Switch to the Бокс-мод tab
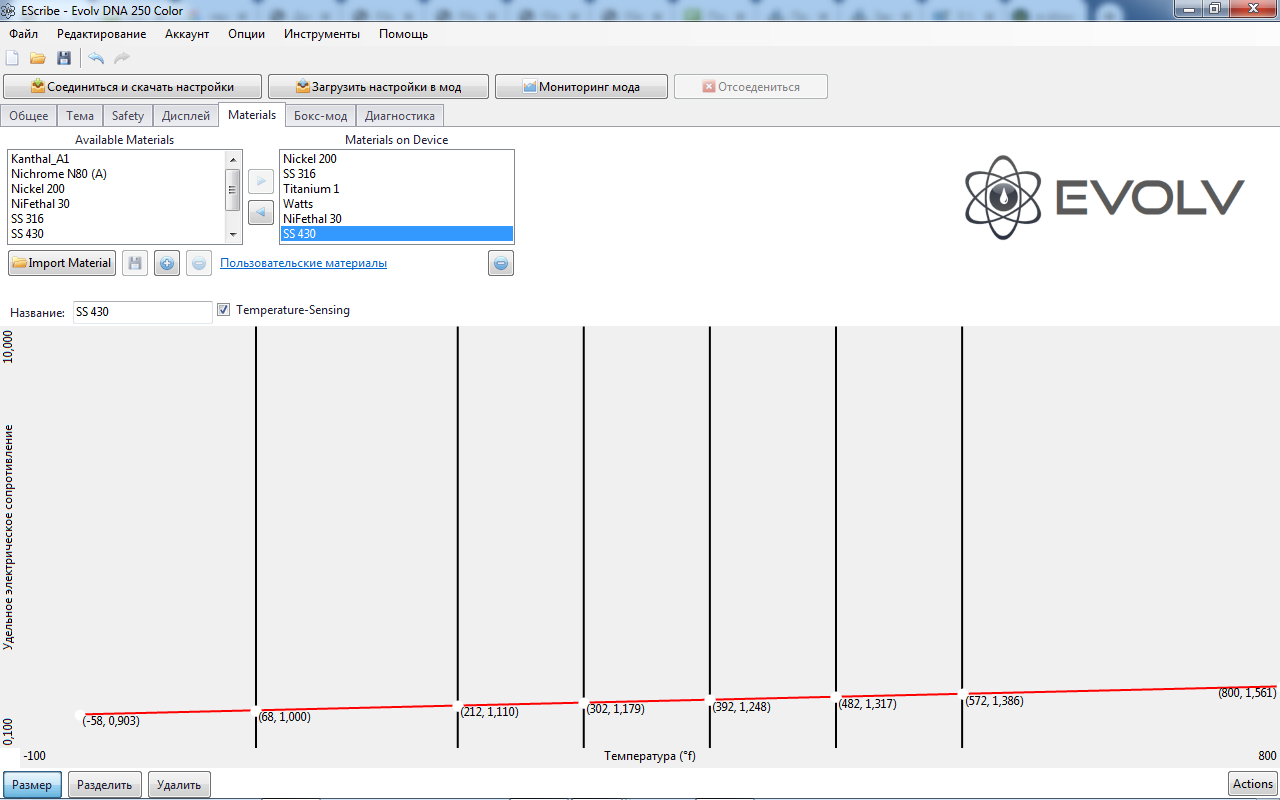The width and height of the screenshot is (1280, 800). click(320, 116)
